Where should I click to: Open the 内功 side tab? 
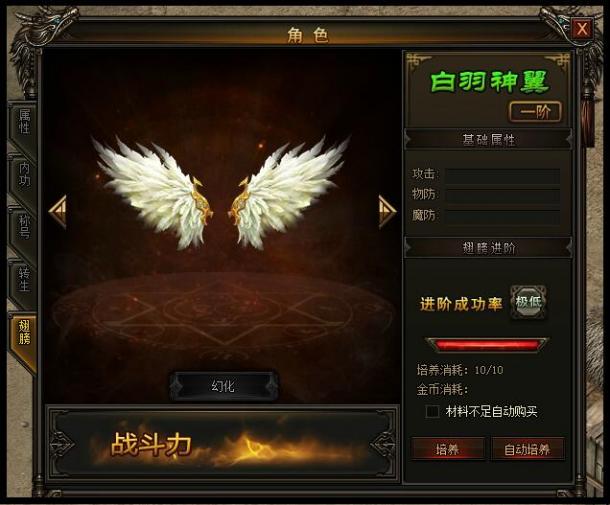coord(24,175)
